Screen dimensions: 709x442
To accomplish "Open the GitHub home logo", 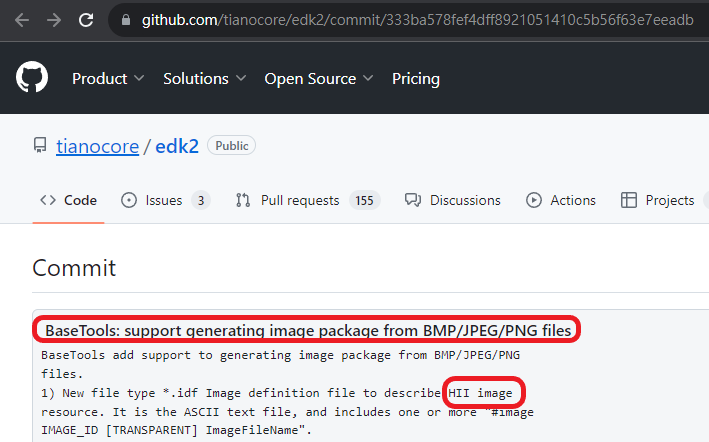I will click(32, 77).
